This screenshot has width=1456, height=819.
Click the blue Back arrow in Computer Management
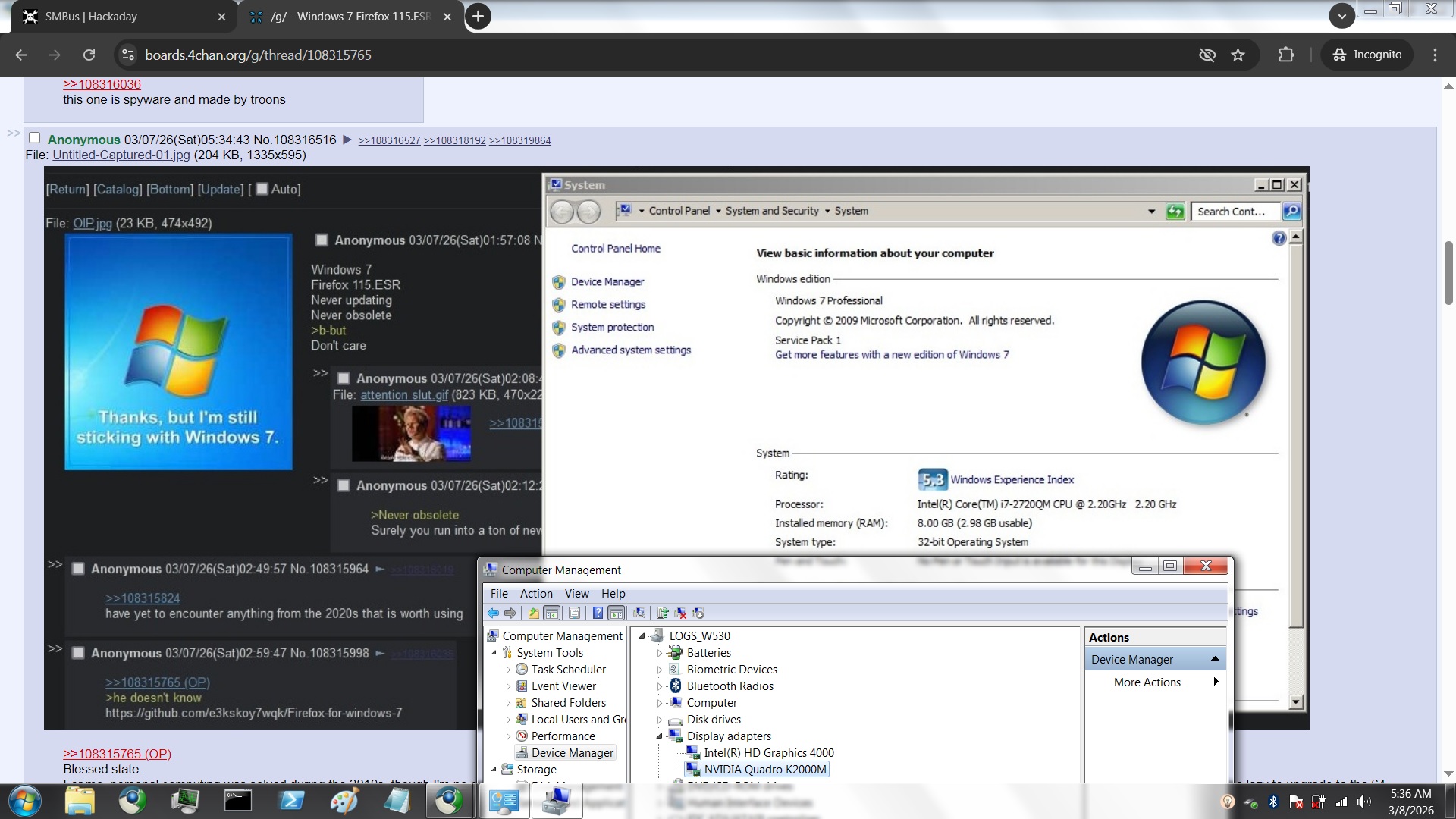point(494,613)
